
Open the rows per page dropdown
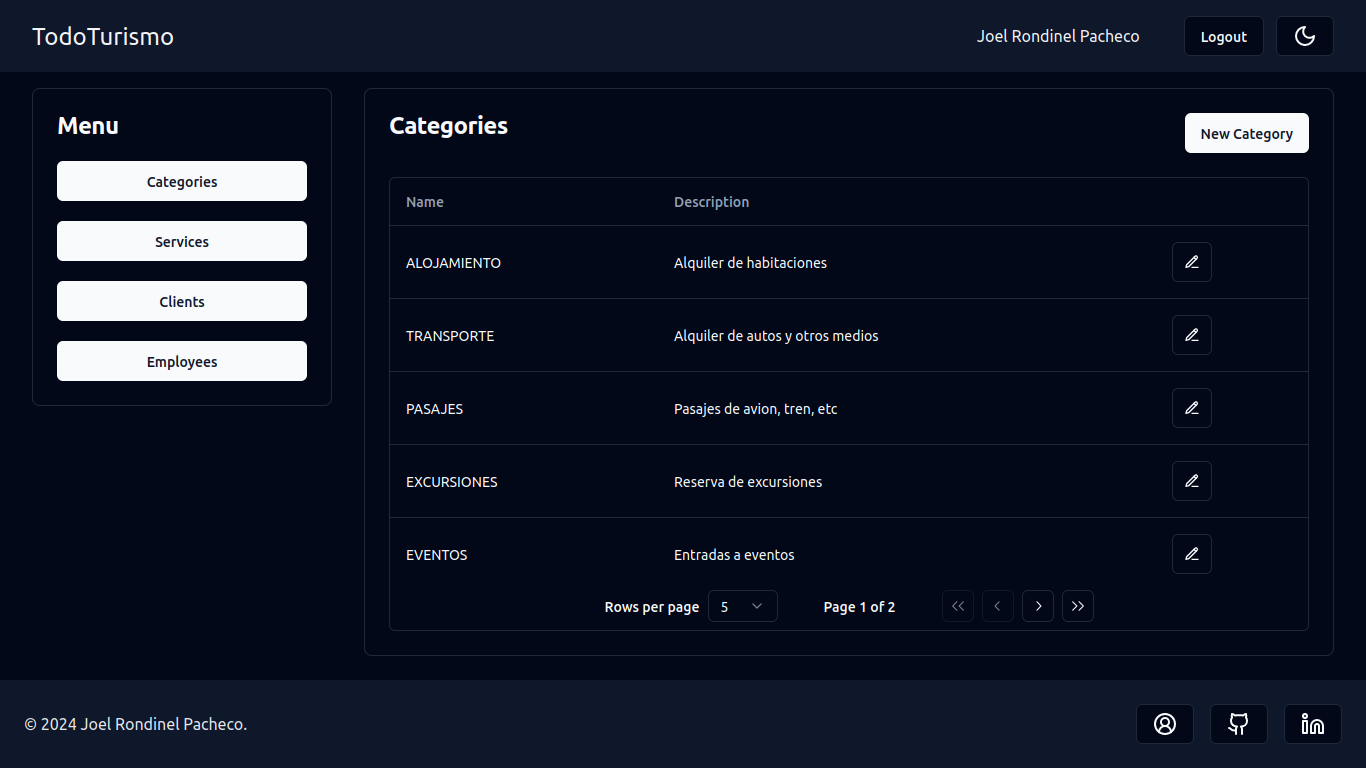tap(742, 606)
